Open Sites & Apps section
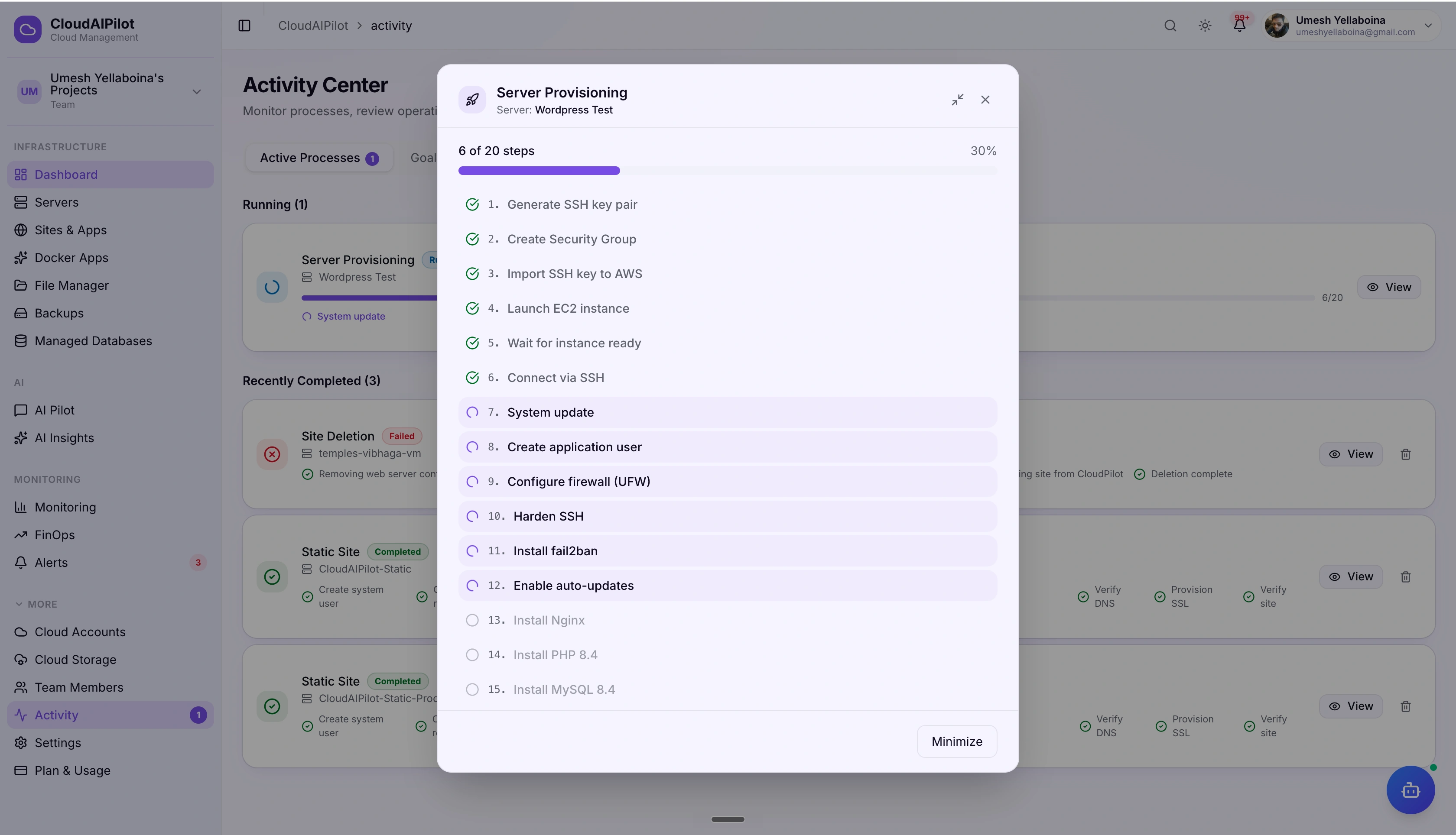The width and height of the screenshot is (1456, 835). coord(110,230)
